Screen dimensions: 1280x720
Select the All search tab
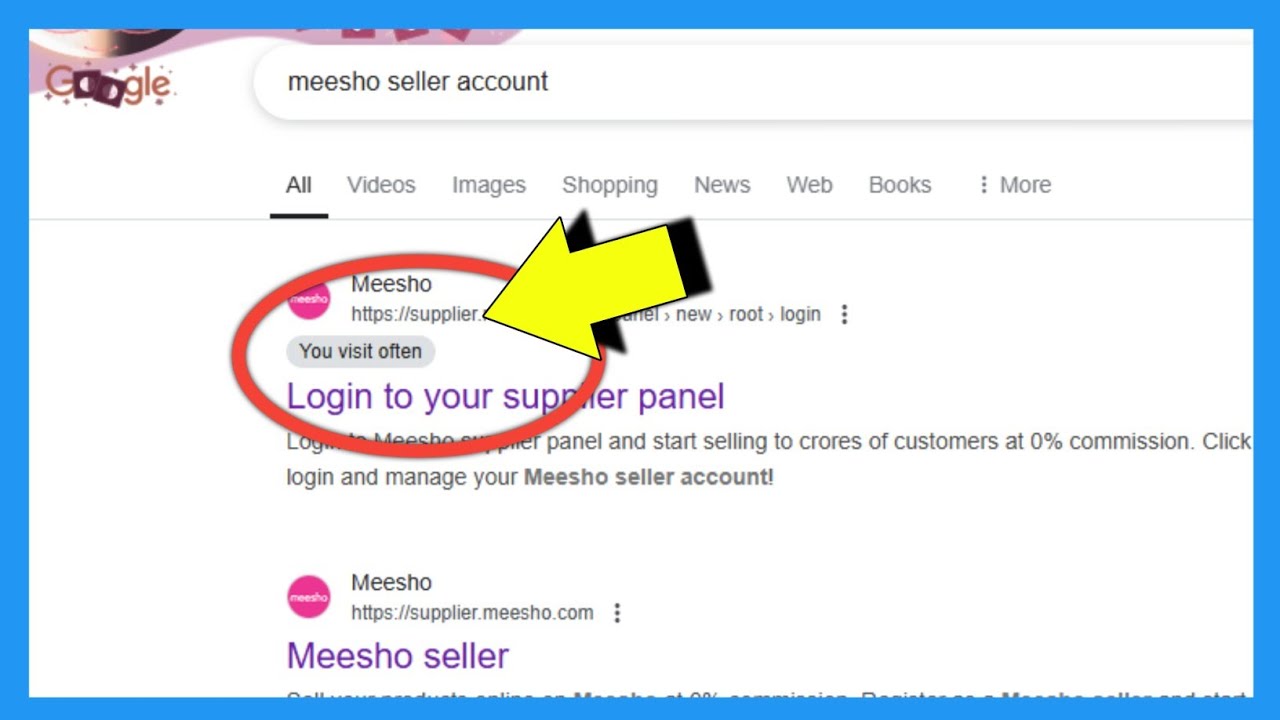coord(298,185)
